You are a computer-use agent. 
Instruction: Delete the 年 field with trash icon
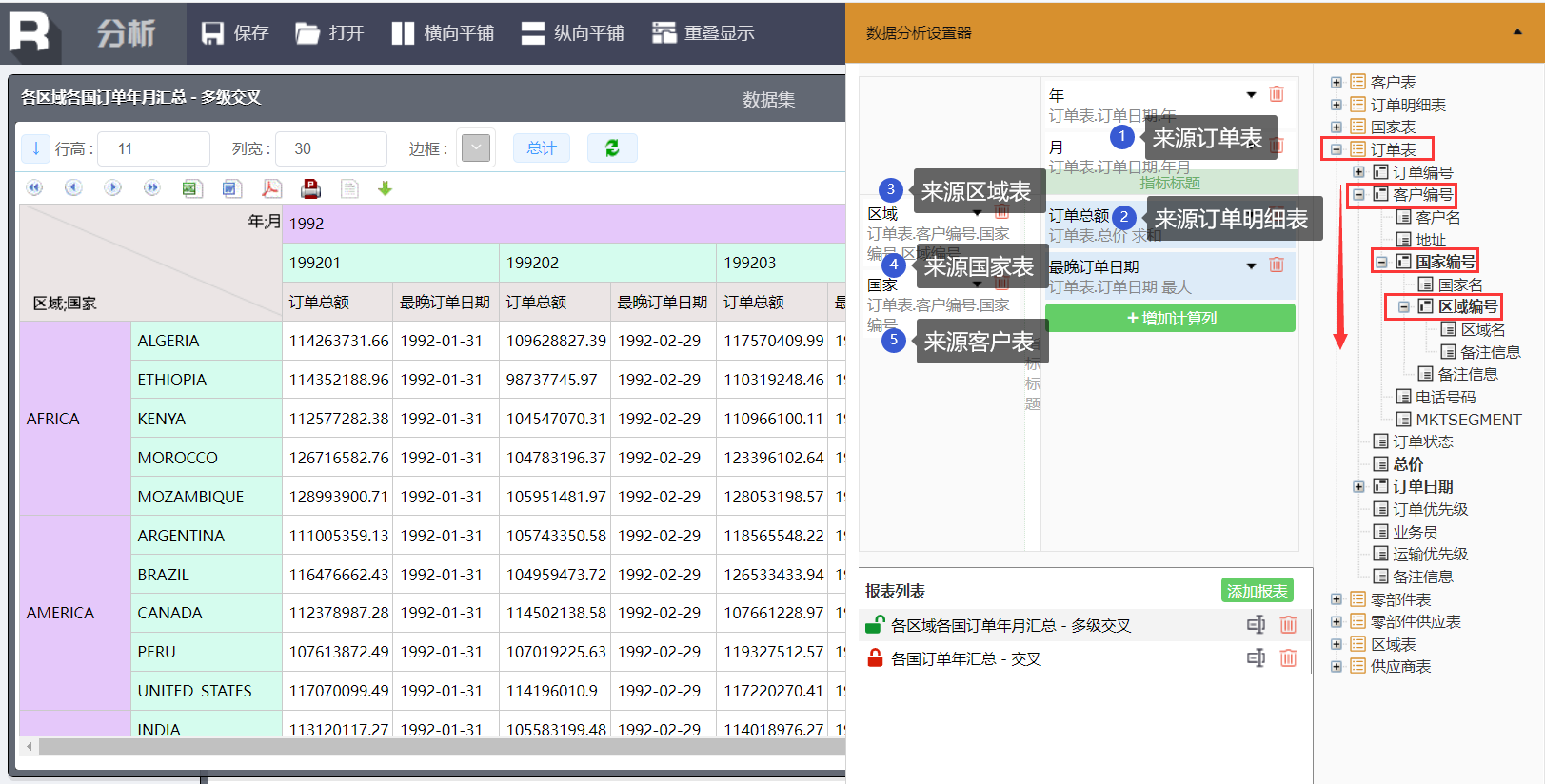[x=1277, y=94]
